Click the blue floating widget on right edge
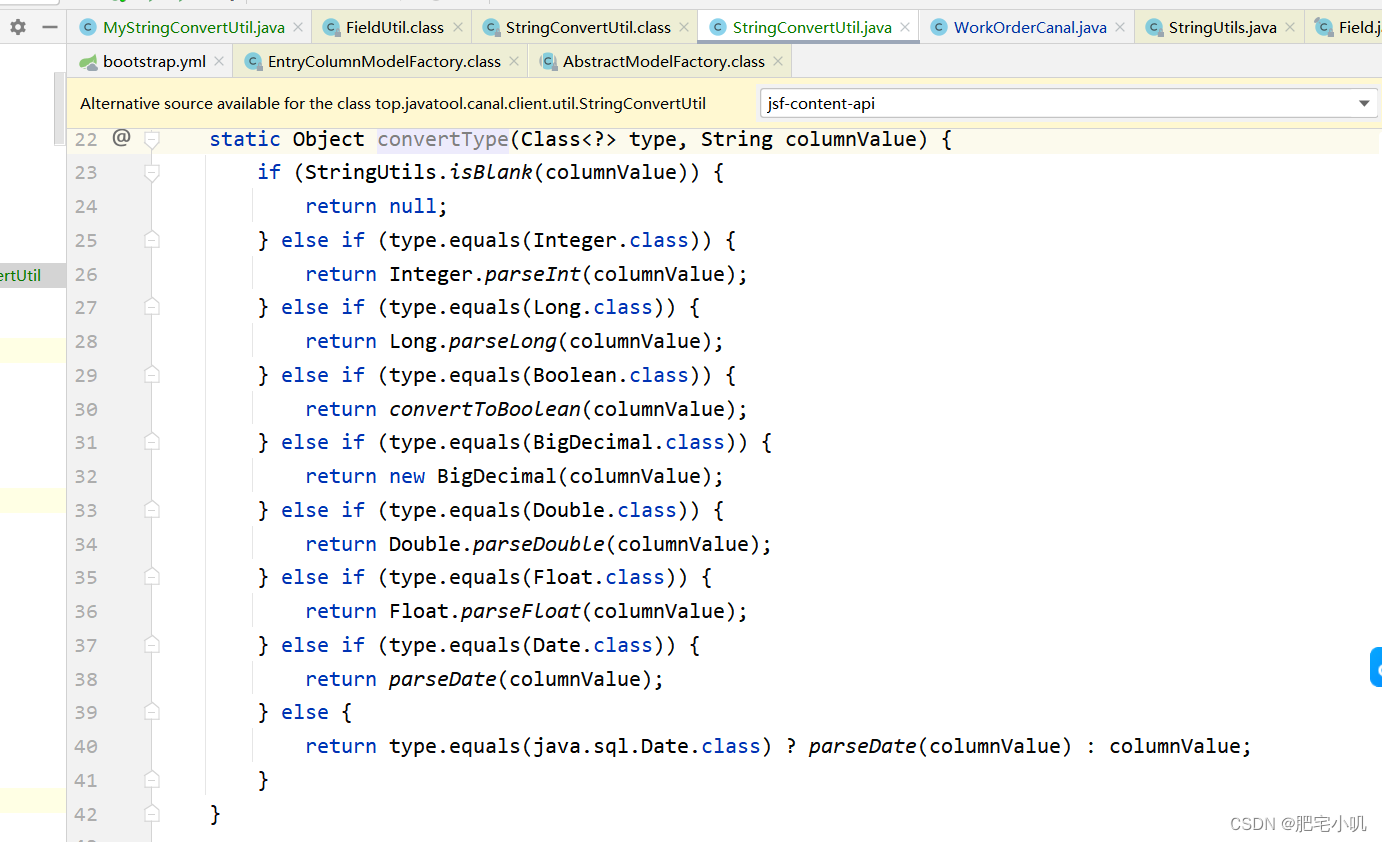Image resolution: width=1382 pixels, height=842 pixels. pyautogui.click(x=1375, y=667)
